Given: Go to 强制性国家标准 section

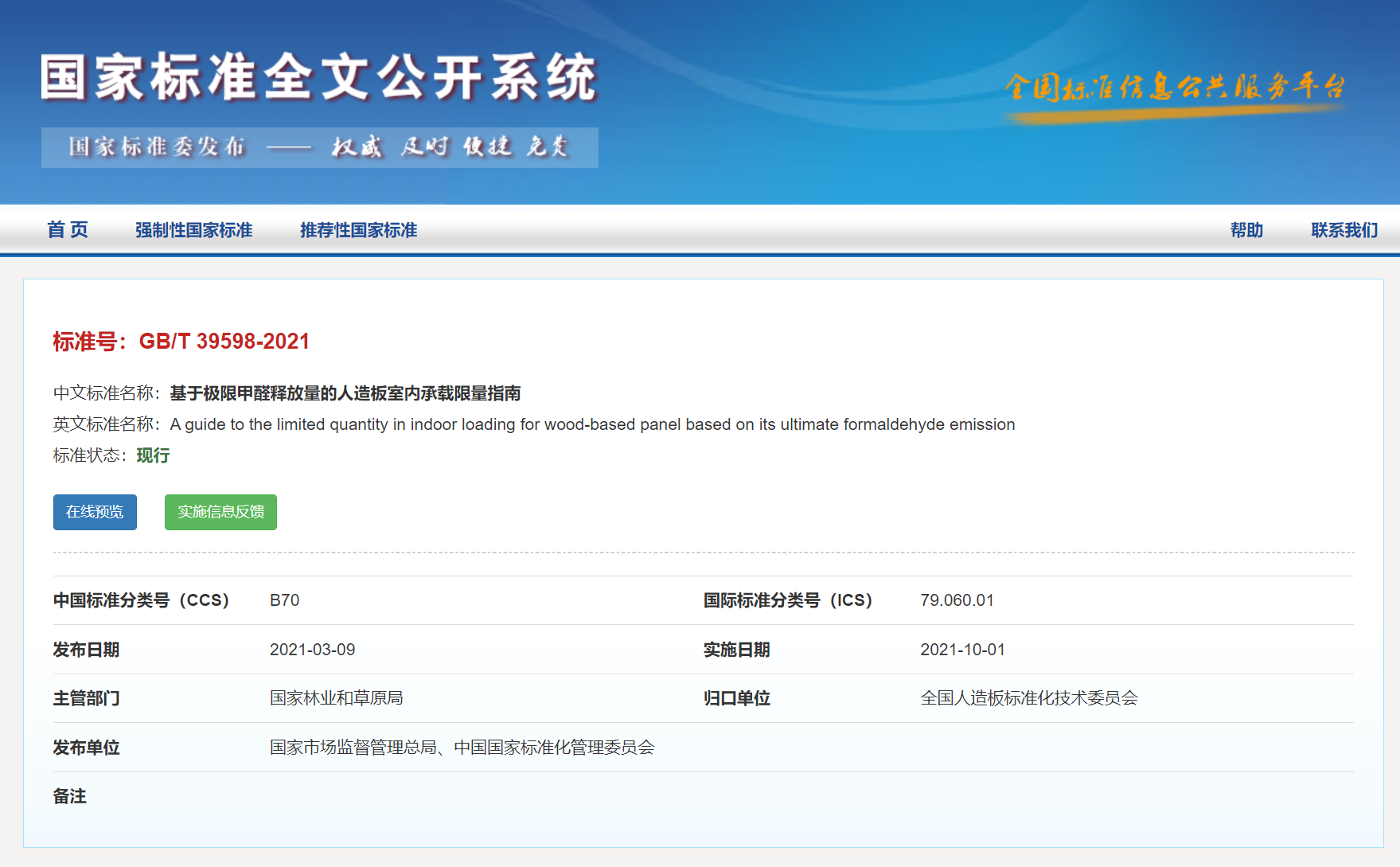Looking at the screenshot, I should [193, 230].
